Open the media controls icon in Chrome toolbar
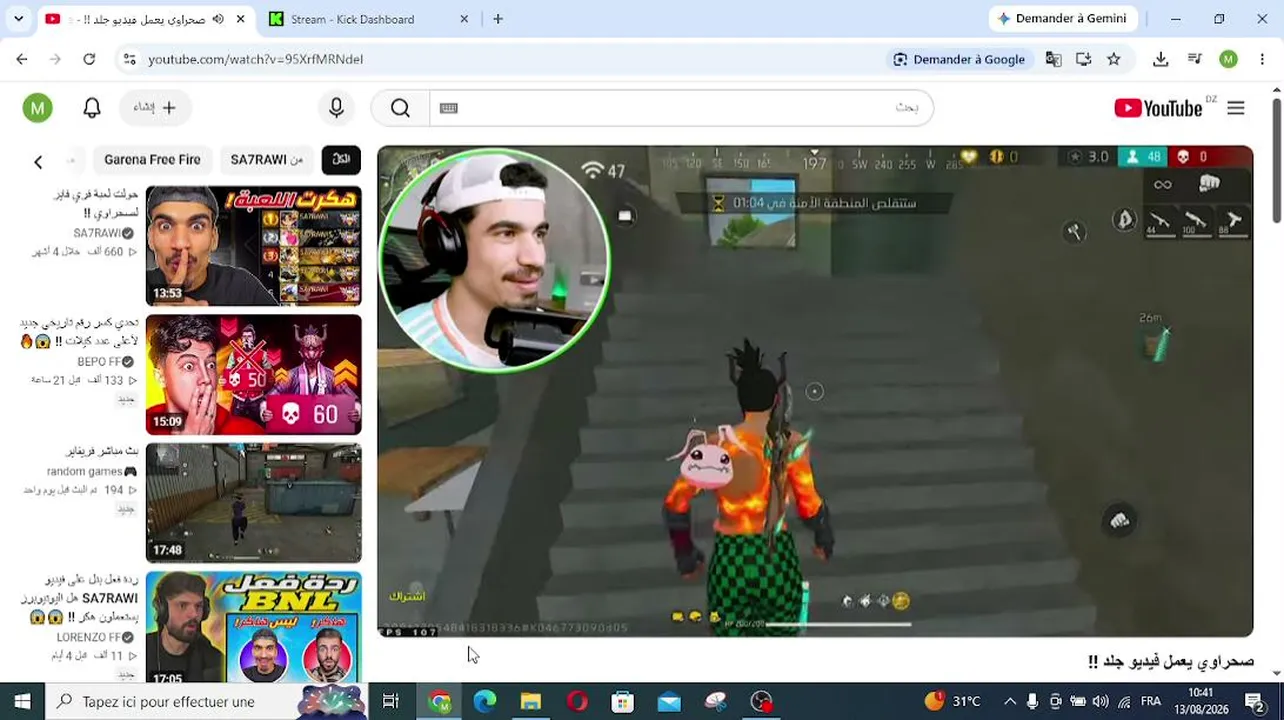Screen dimensions: 1284x720 [x=1194, y=59]
